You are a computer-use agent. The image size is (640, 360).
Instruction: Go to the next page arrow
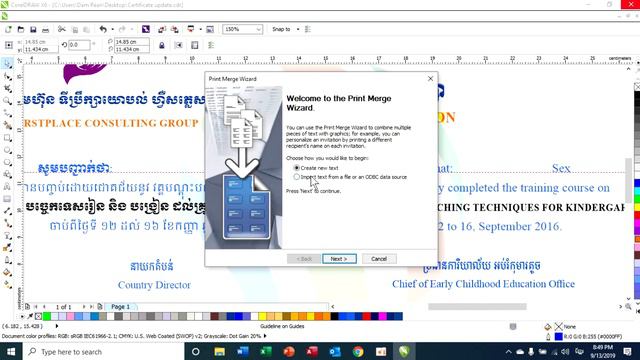click(84, 307)
